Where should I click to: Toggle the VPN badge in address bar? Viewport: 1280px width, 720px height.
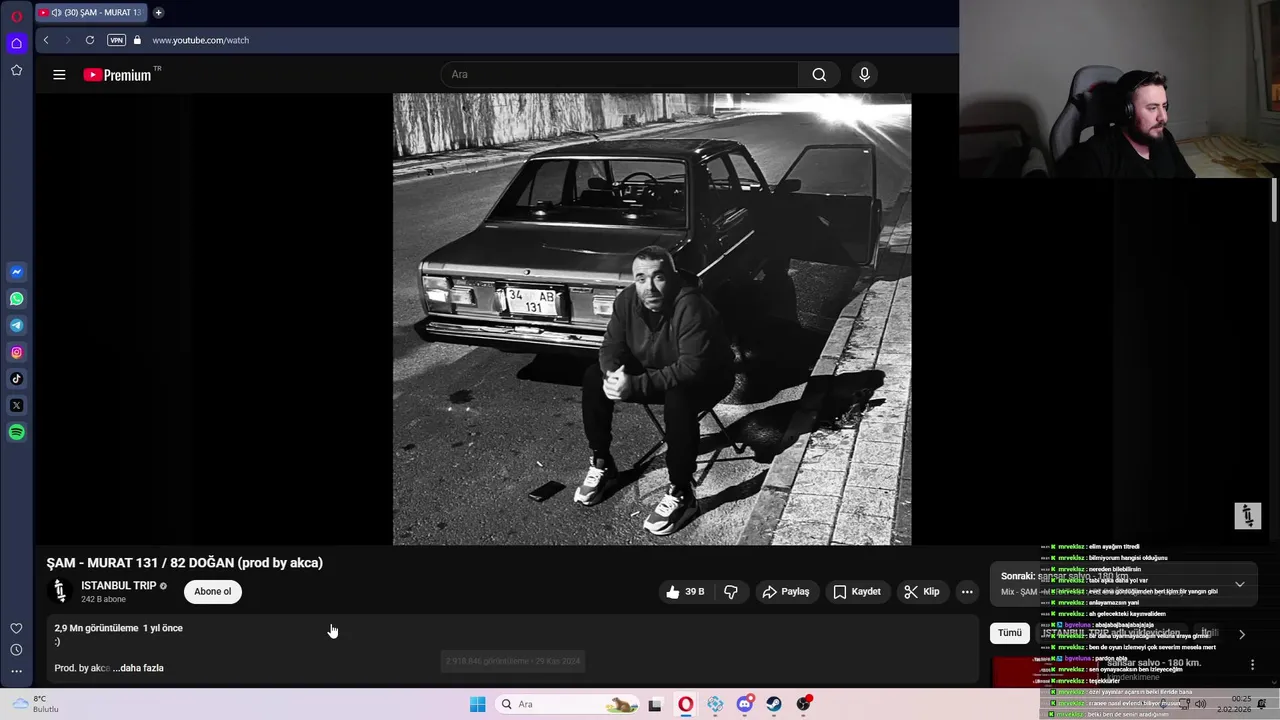tap(116, 40)
